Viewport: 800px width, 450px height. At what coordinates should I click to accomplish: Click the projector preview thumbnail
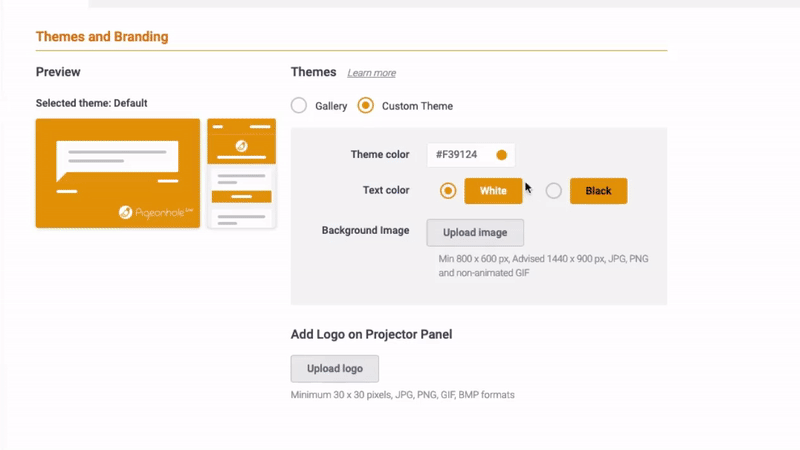tap(118, 173)
